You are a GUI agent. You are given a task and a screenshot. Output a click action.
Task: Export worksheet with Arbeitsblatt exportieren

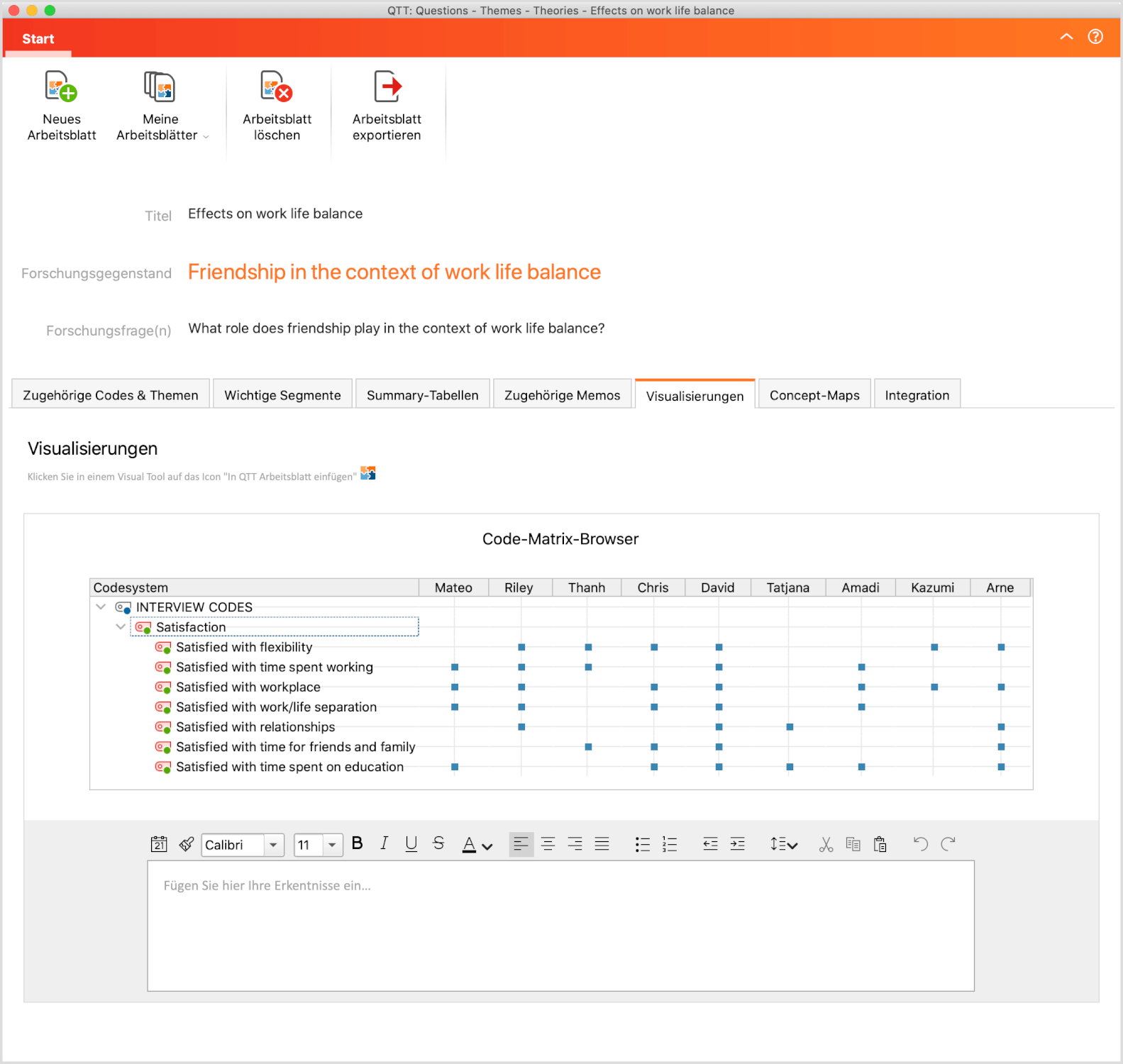(387, 106)
